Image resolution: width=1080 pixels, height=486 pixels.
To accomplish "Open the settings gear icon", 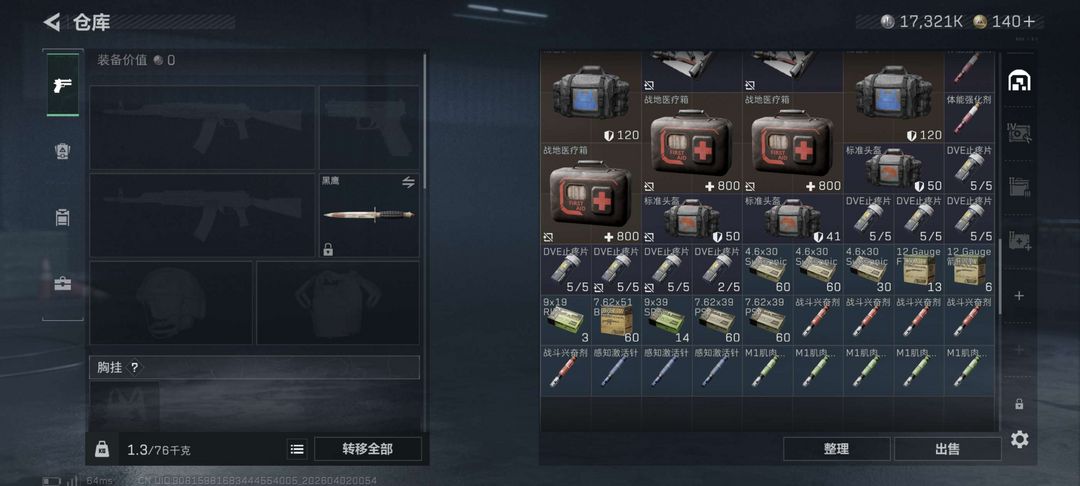I will pyautogui.click(x=1019, y=439).
